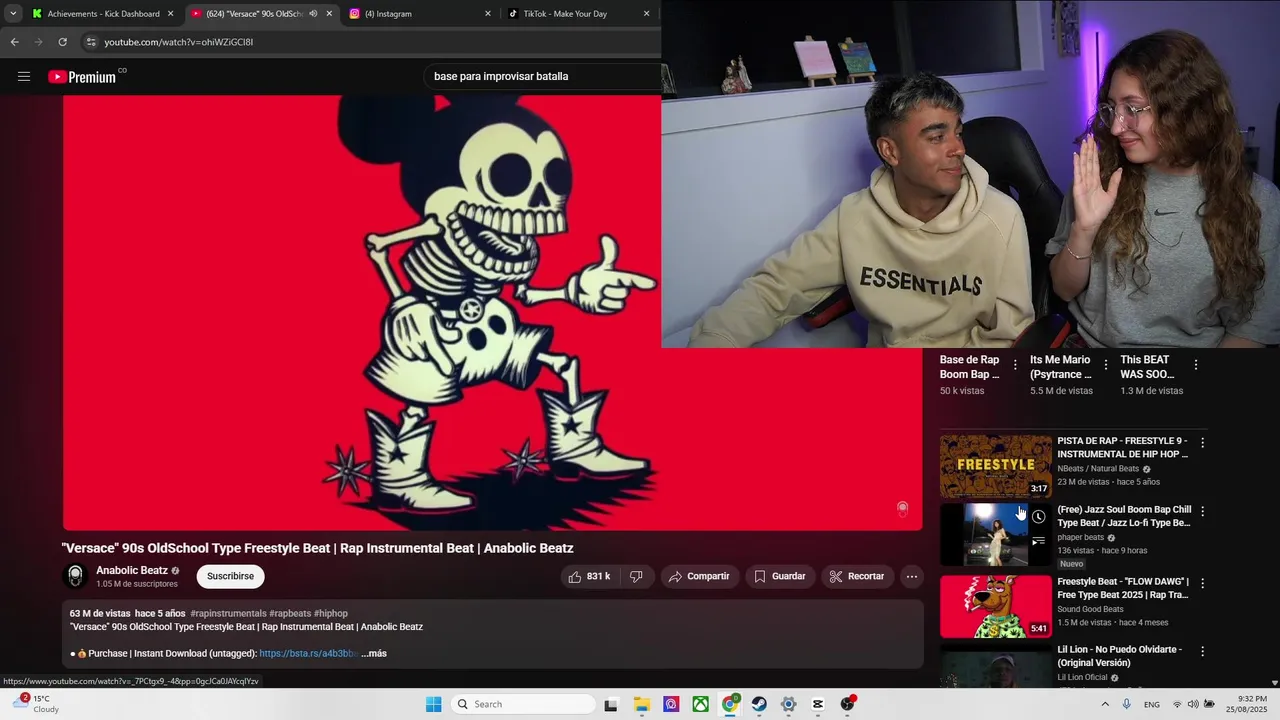The image size is (1280, 720).
Task: Open the Anabolic Beatz channel name link
Action: (x=132, y=570)
